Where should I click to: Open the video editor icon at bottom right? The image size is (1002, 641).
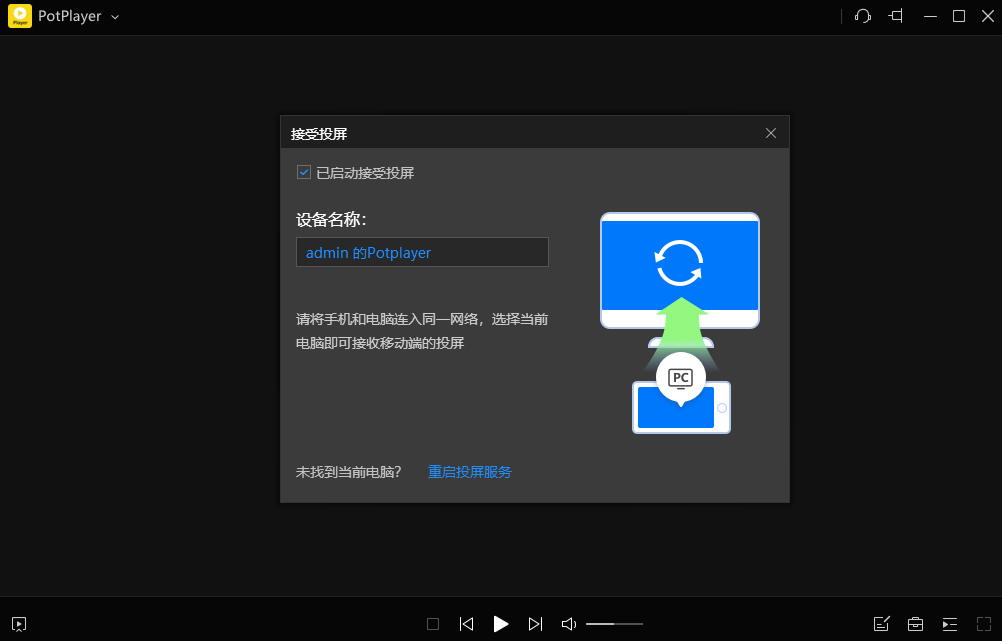(x=881, y=623)
